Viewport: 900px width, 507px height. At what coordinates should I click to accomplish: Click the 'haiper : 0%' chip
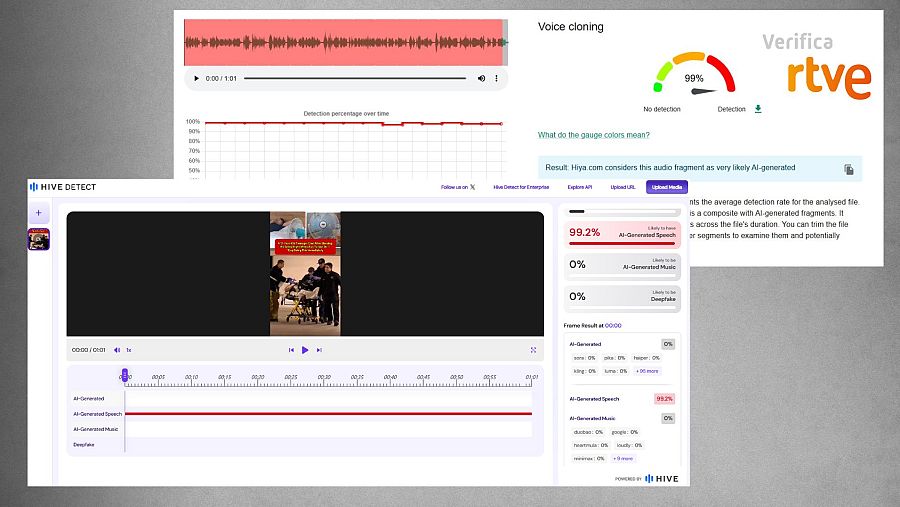(646, 358)
